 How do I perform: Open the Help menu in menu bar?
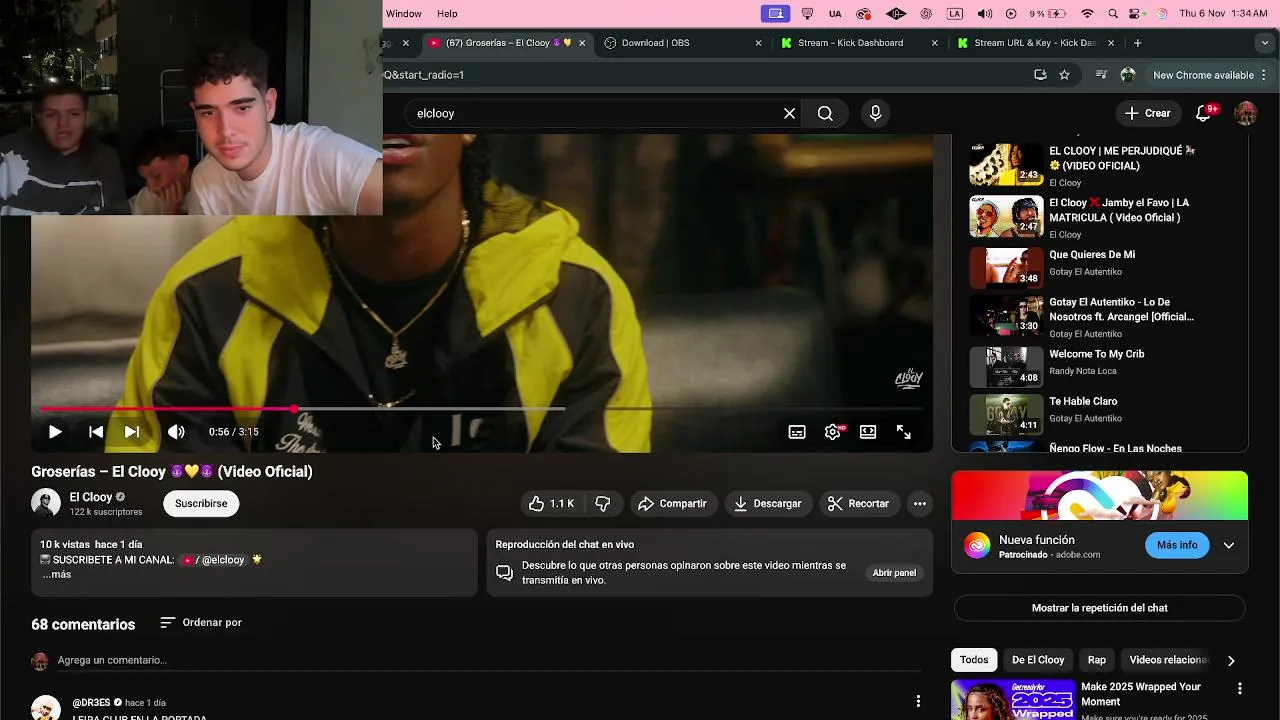[x=447, y=14]
